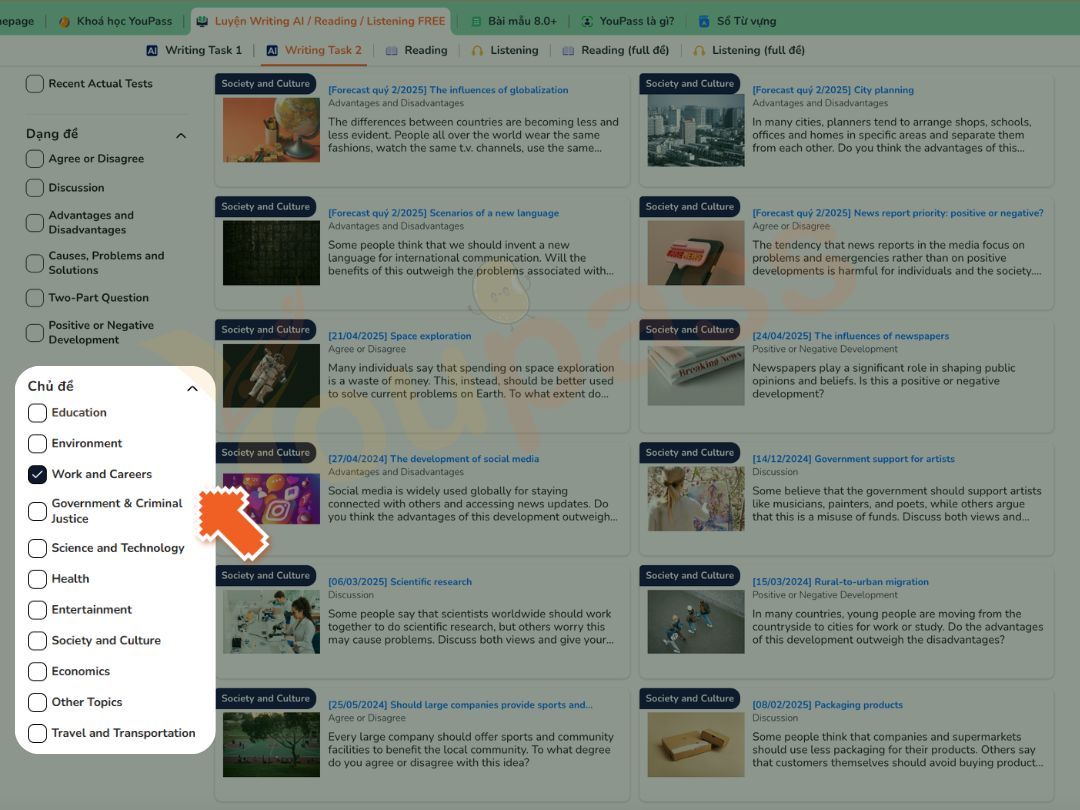Click the Reading tab book icon

392,50
